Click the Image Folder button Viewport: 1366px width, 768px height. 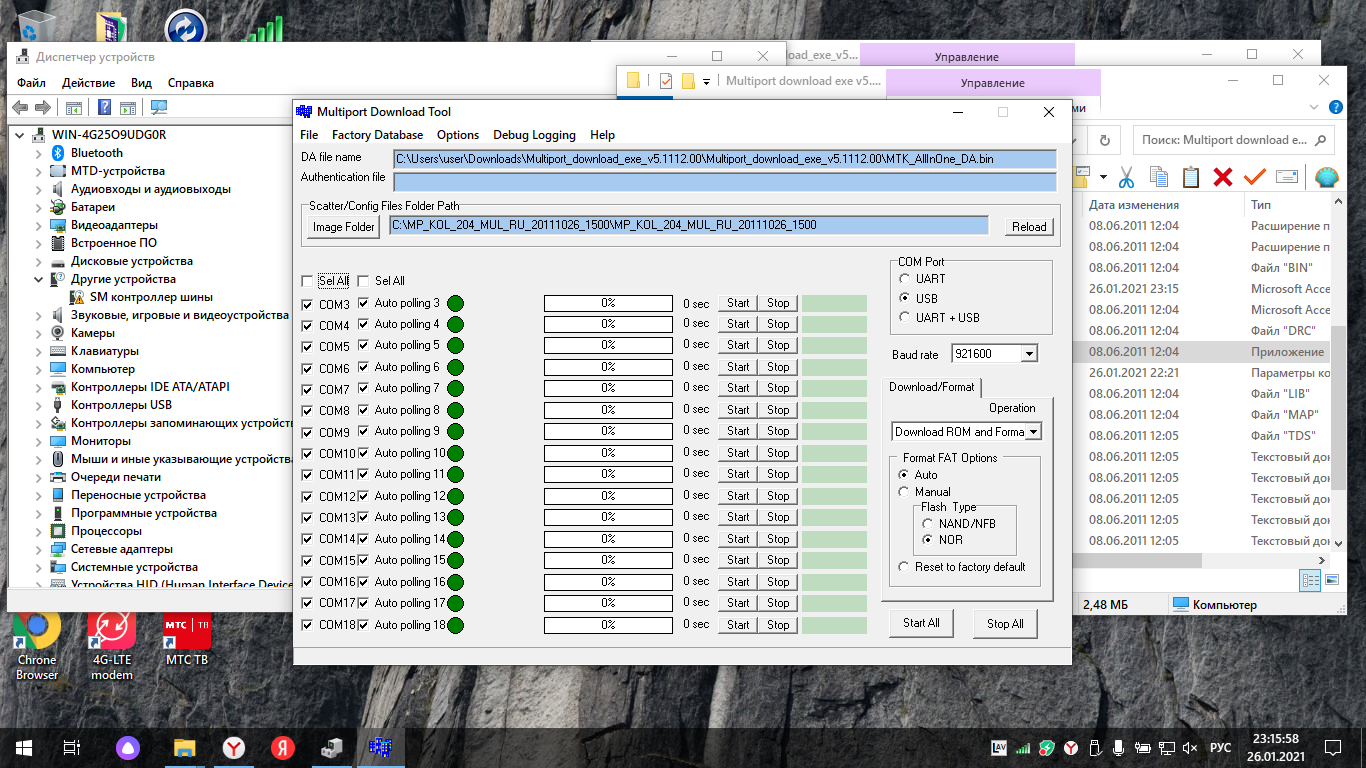click(343, 227)
